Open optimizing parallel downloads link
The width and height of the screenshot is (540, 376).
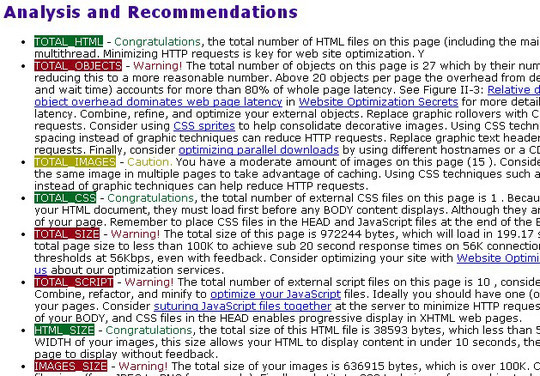click(259, 150)
